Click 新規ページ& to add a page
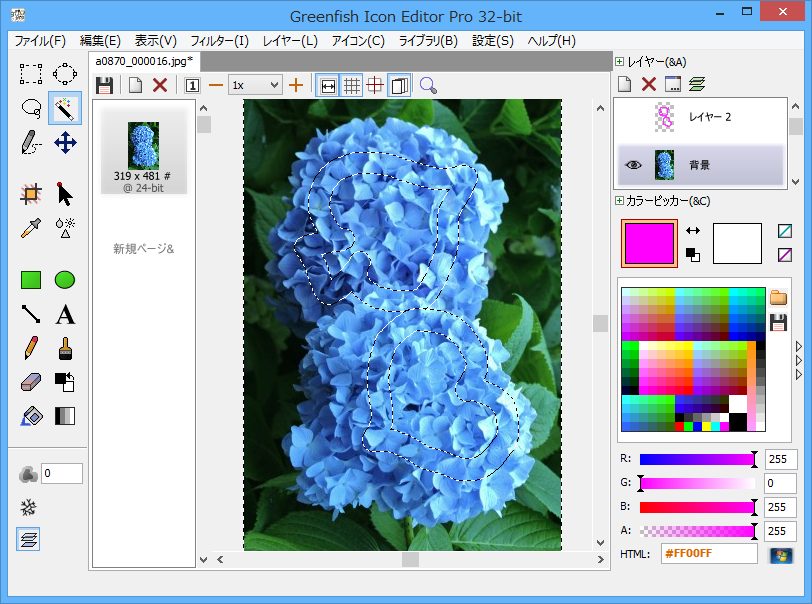Viewport: 812px width, 604px height. [x=143, y=248]
